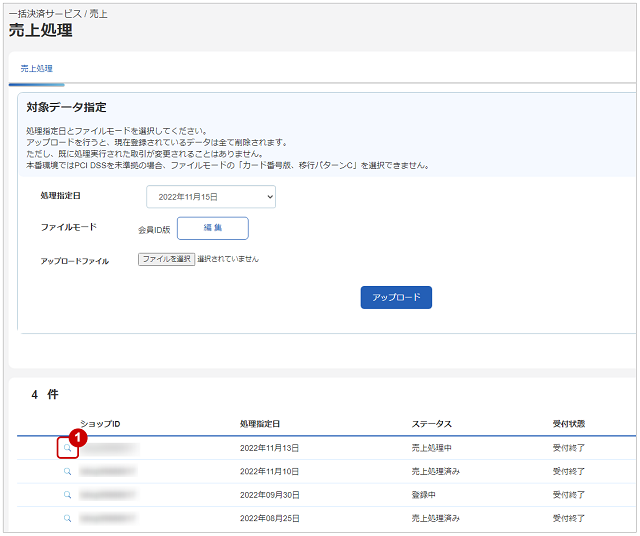Click 売上処理済み status in 2022年08月25日 row

[x=436, y=518]
